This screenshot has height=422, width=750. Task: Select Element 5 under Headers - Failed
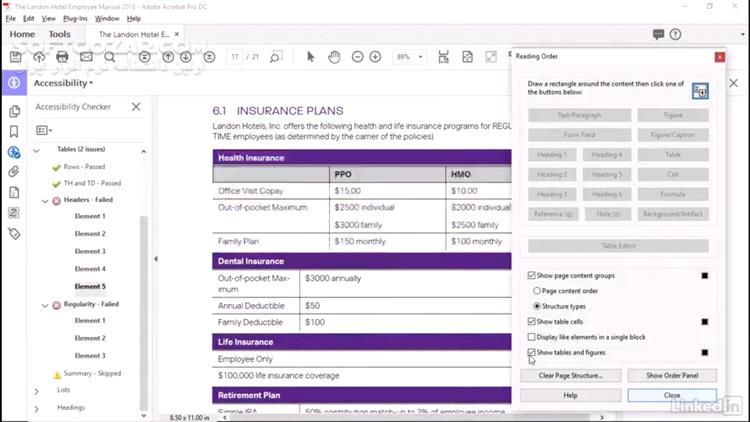click(90, 286)
